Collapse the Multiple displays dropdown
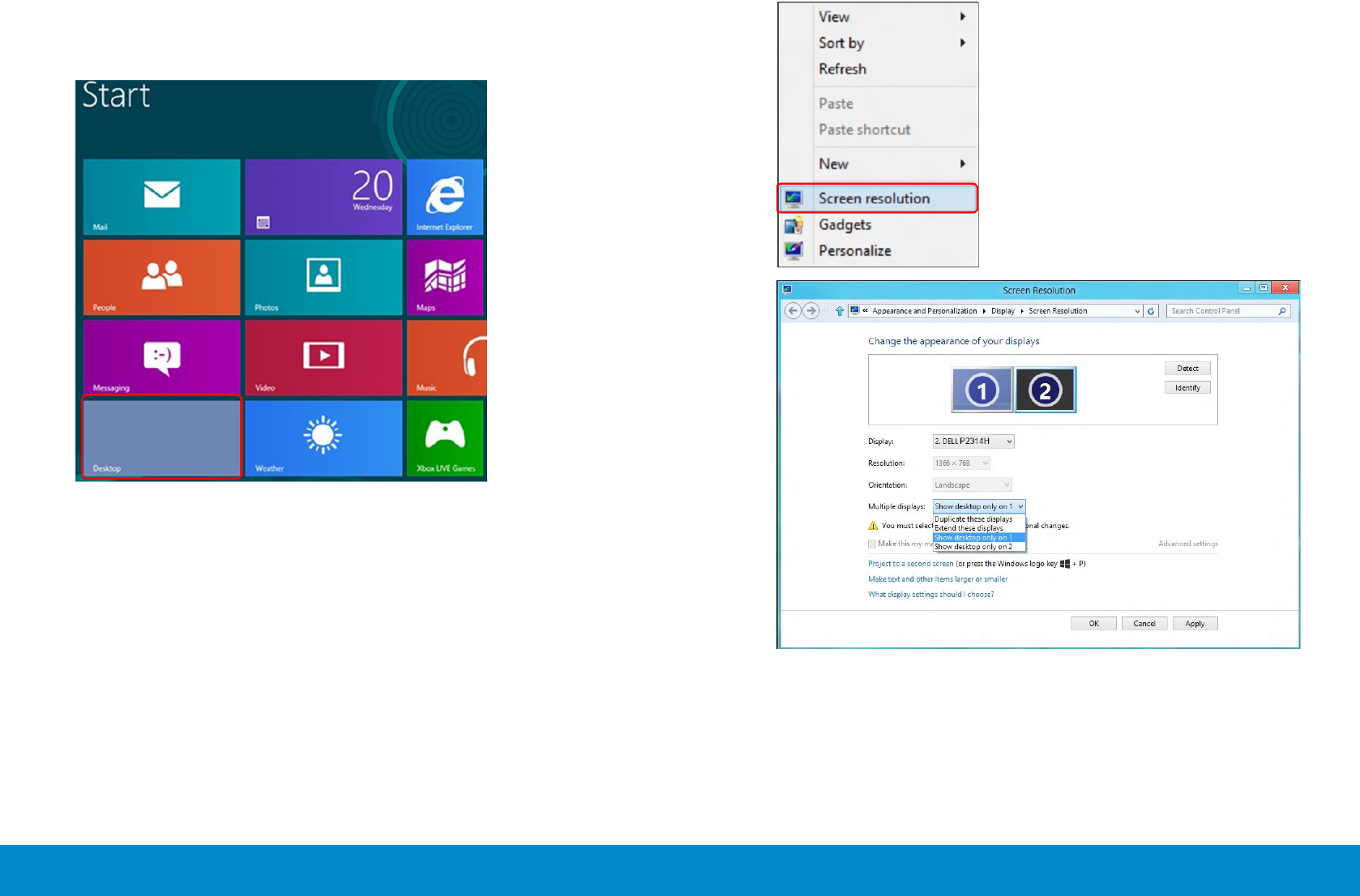This screenshot has width=1360, height=896. point(979,506)
